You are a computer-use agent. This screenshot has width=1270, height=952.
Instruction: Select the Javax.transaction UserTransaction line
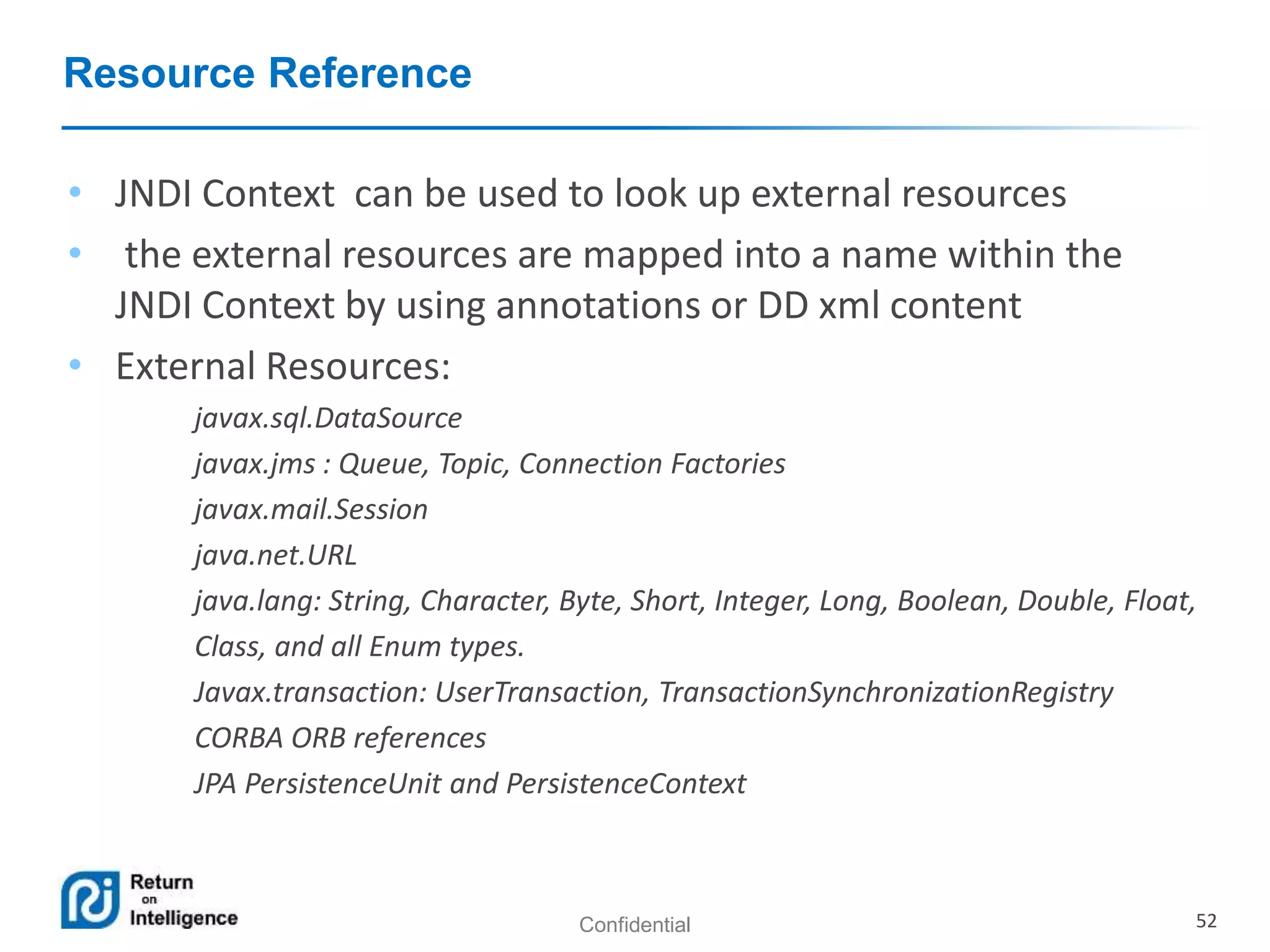point(654,692)
